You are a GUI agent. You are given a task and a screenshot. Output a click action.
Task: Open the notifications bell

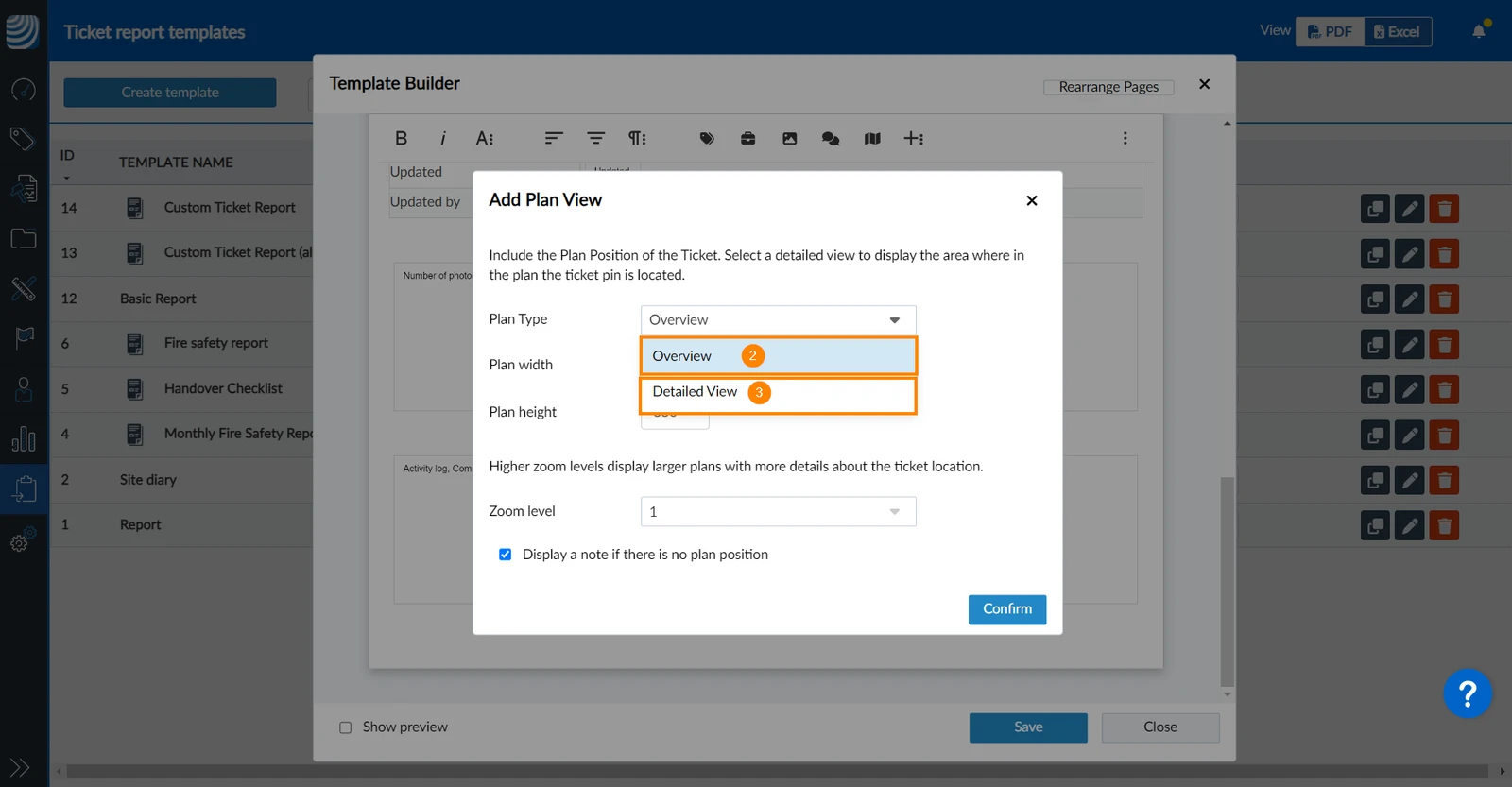[1479, 31]
